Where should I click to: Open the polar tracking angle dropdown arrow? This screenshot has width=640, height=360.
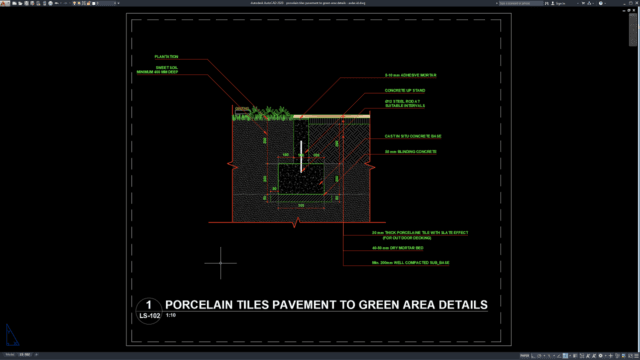[544, 356]
